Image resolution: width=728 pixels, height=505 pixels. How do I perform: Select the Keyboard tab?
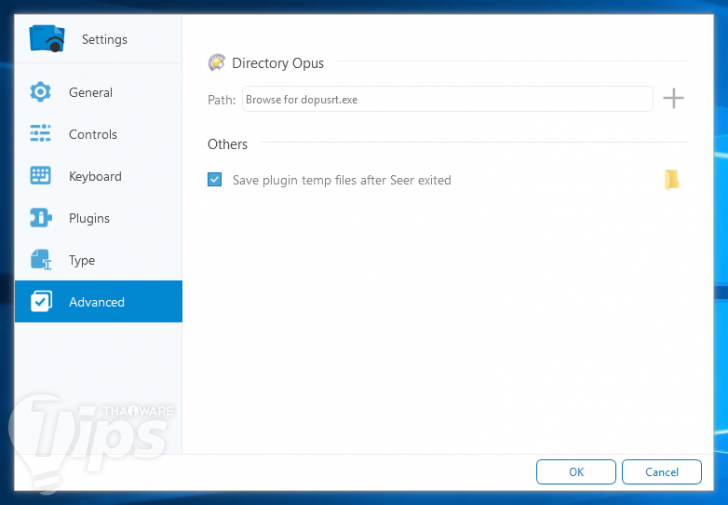pos(98,176)
